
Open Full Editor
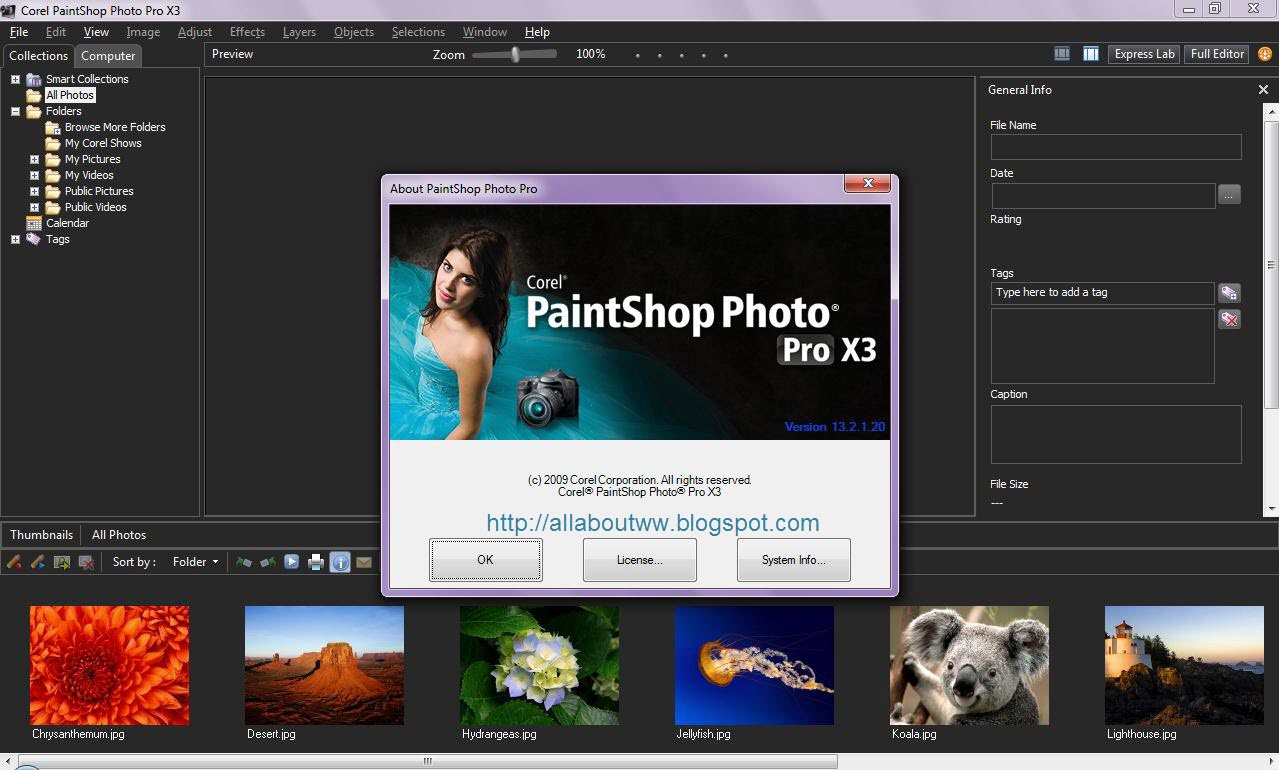click(x=1217, y=54)
